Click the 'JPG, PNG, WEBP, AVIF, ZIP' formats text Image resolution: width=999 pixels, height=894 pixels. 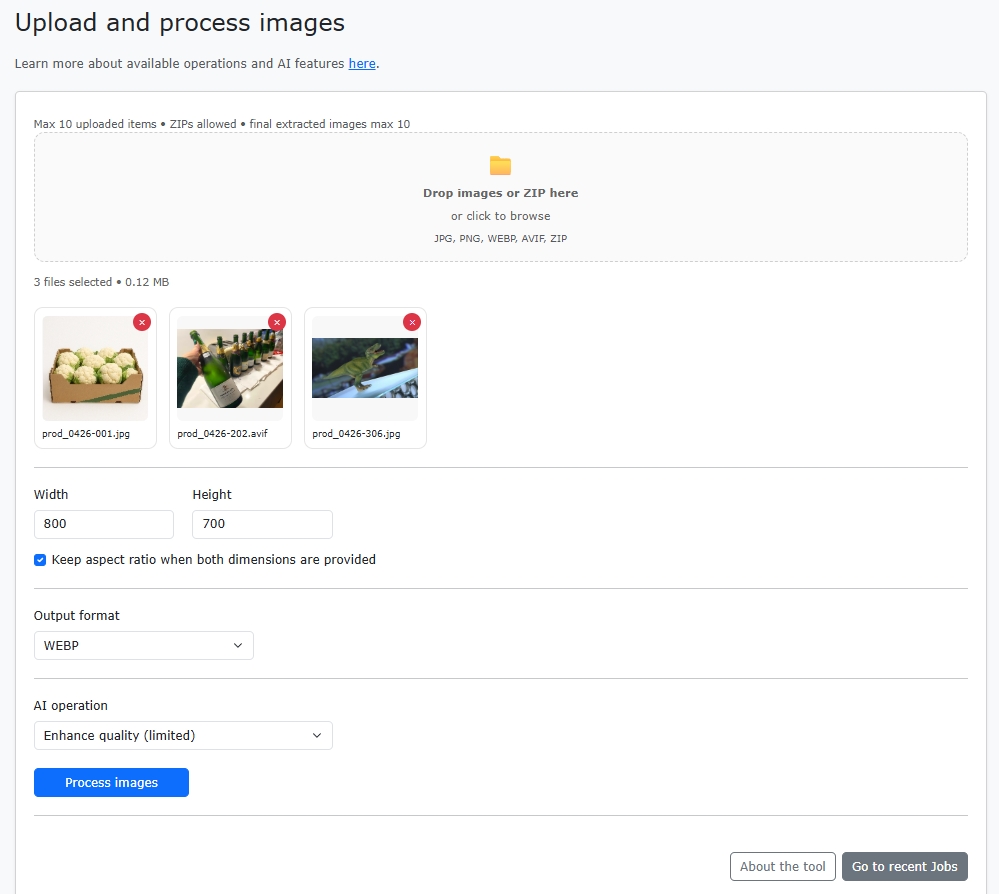coord(501,238)
